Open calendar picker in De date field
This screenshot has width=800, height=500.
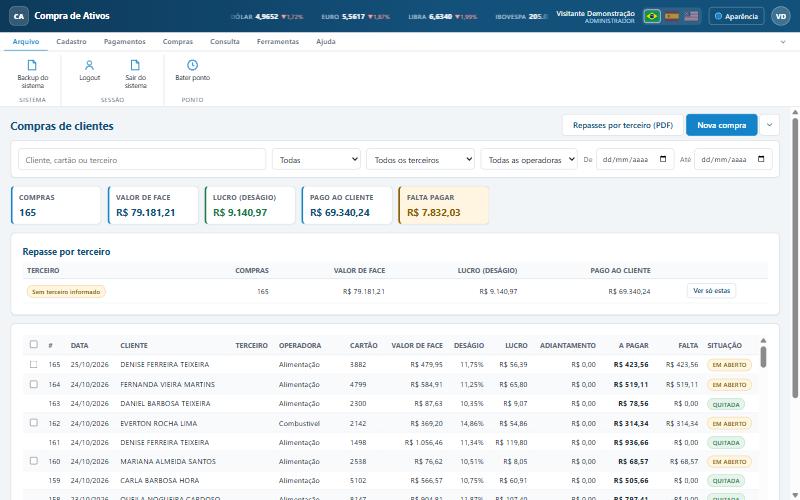tap(663, 159)
